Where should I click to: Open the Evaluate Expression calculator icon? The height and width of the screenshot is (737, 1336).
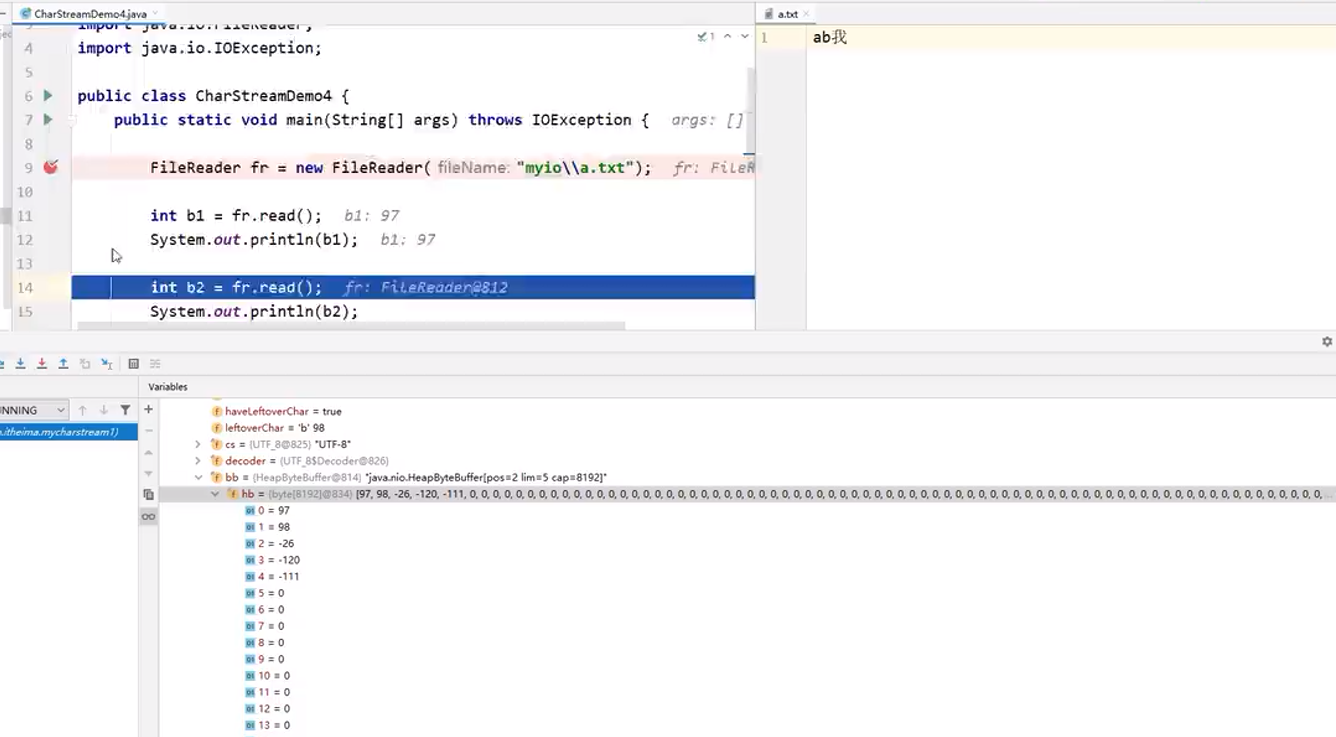[x=133, y=364]
